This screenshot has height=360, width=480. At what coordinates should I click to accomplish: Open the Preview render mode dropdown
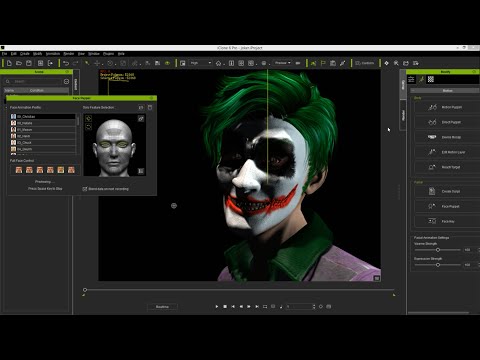click(283, 63)
